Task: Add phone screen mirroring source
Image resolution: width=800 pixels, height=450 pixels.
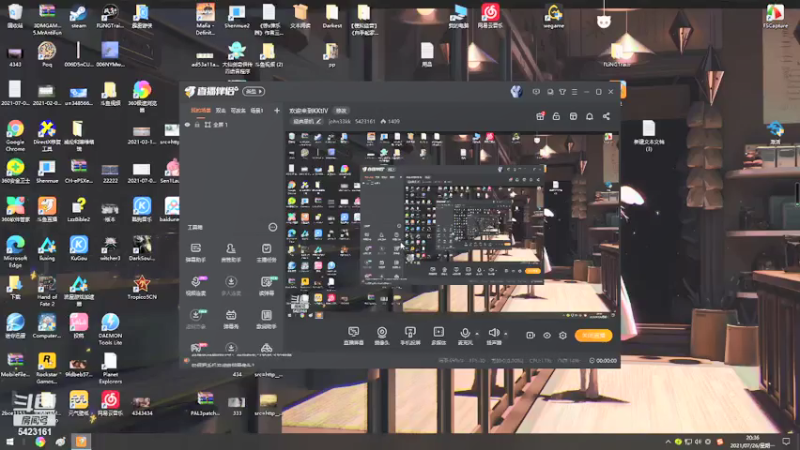Action: [410, 335]
